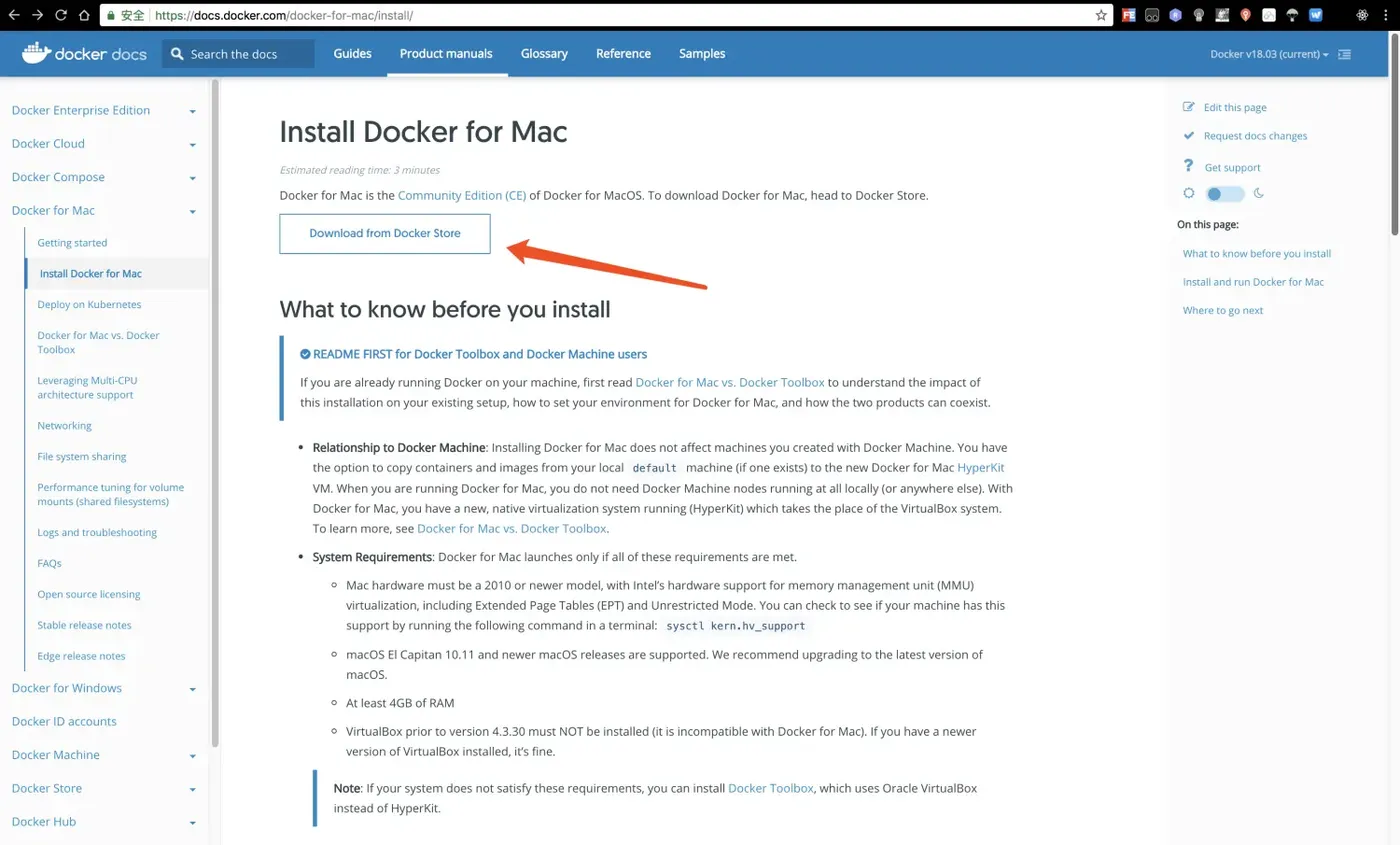The width and height of the screenshot is (1400, 845).
Task: Open the glasses extension icon
Action: [1152, 15]
